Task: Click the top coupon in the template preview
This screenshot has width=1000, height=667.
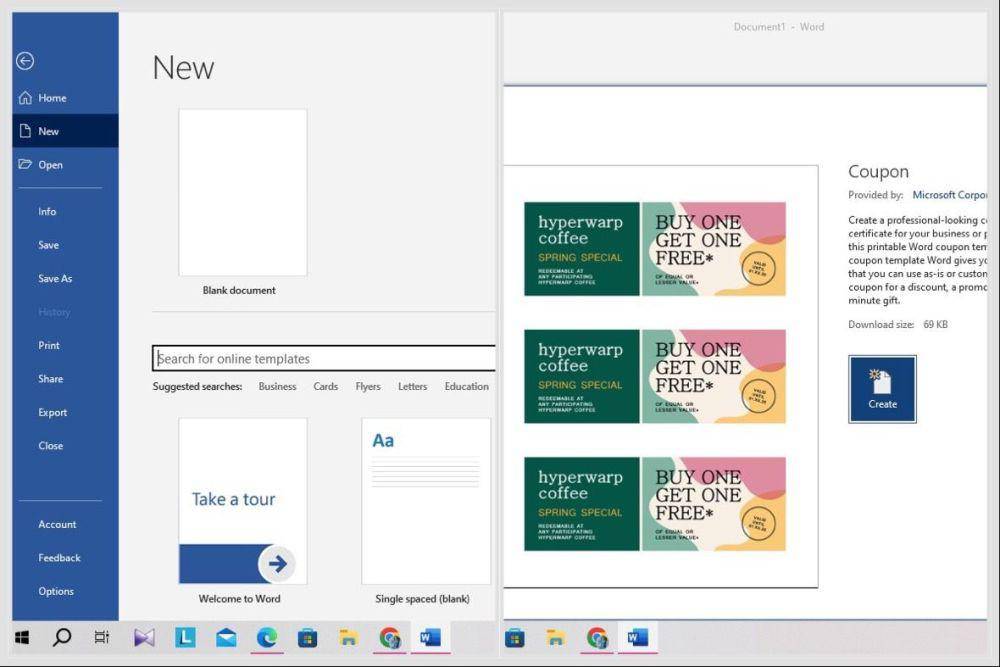Action: click(x=655, y=249)
